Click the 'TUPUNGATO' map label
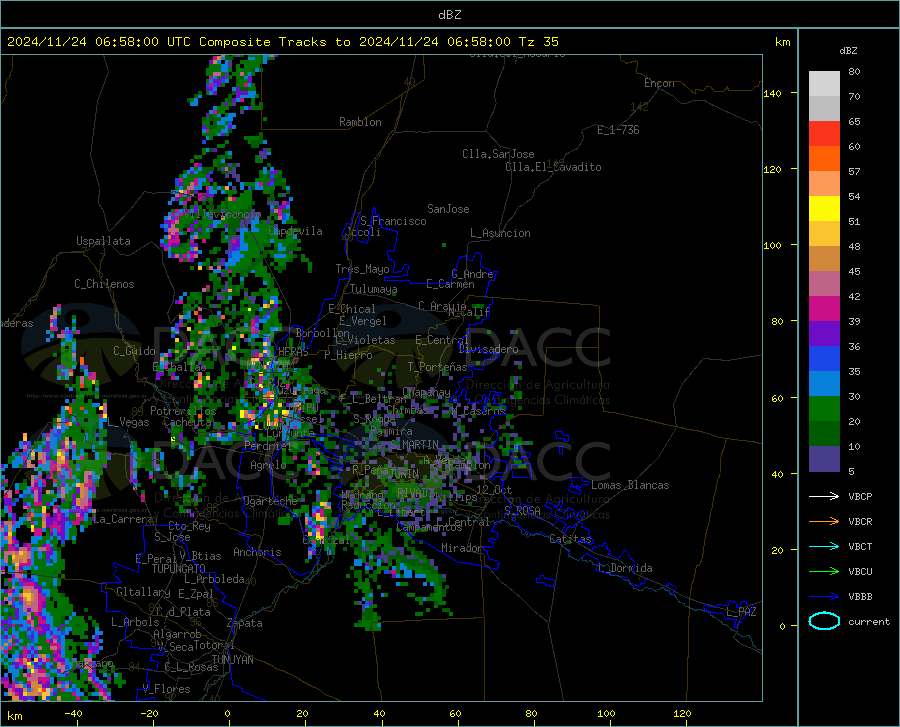This screenshot has height=727, width=900. 179,569
